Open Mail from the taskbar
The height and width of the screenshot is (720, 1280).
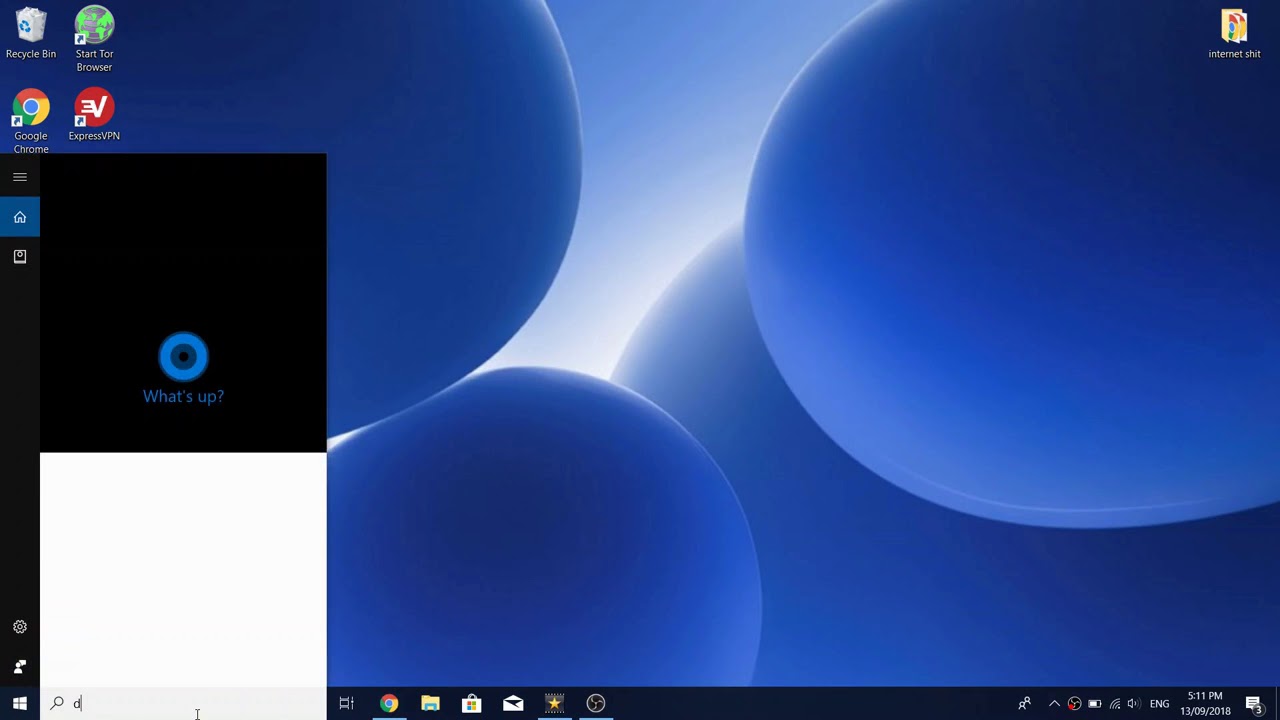click(513, 703)
